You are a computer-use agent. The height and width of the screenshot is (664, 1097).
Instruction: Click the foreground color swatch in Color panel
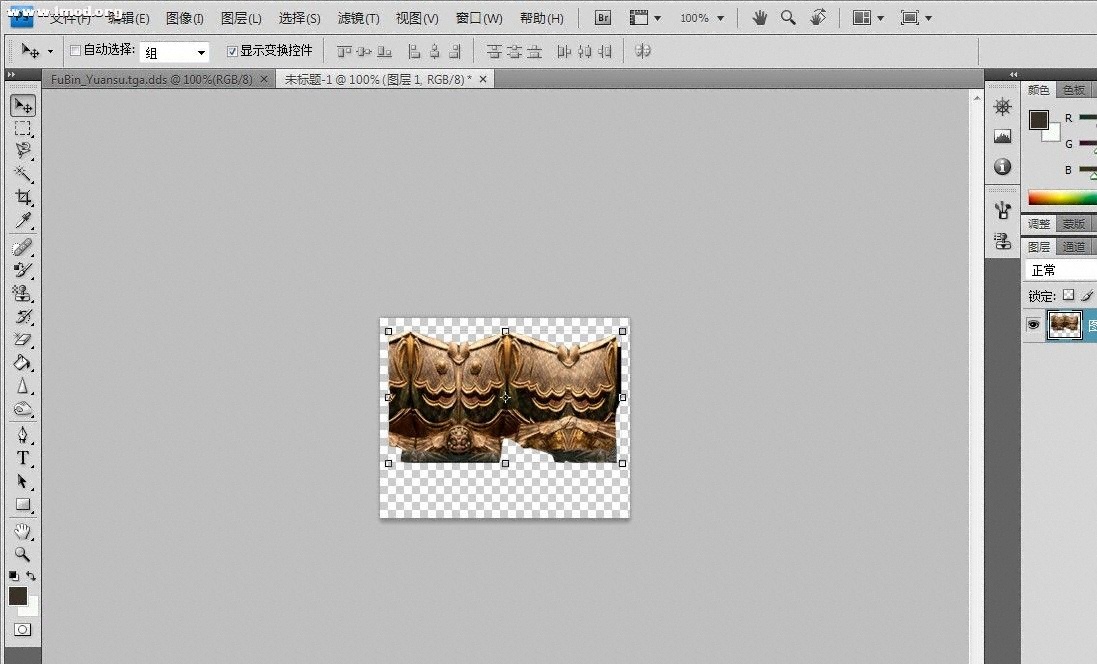point(1039,119)
